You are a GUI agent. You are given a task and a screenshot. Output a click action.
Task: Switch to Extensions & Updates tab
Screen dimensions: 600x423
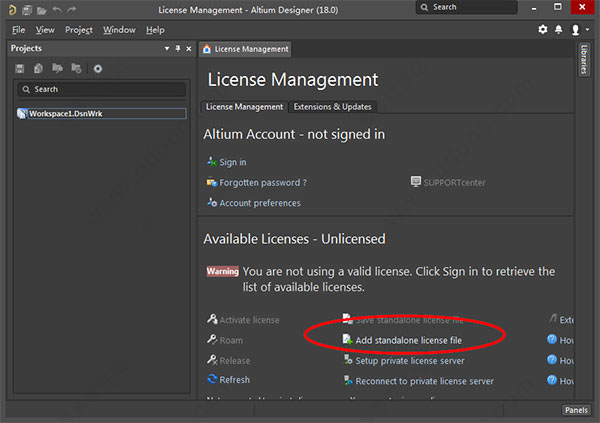333,107
